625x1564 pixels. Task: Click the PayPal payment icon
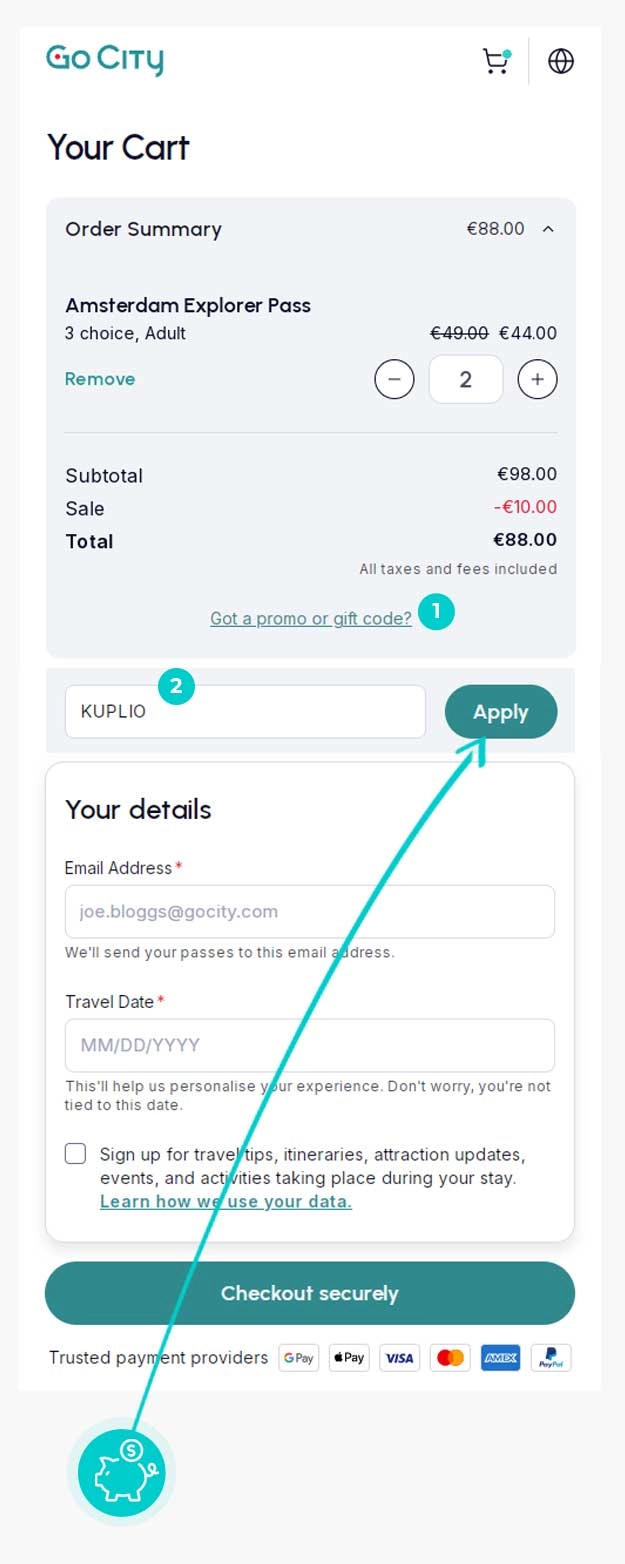pos(550,1357)
